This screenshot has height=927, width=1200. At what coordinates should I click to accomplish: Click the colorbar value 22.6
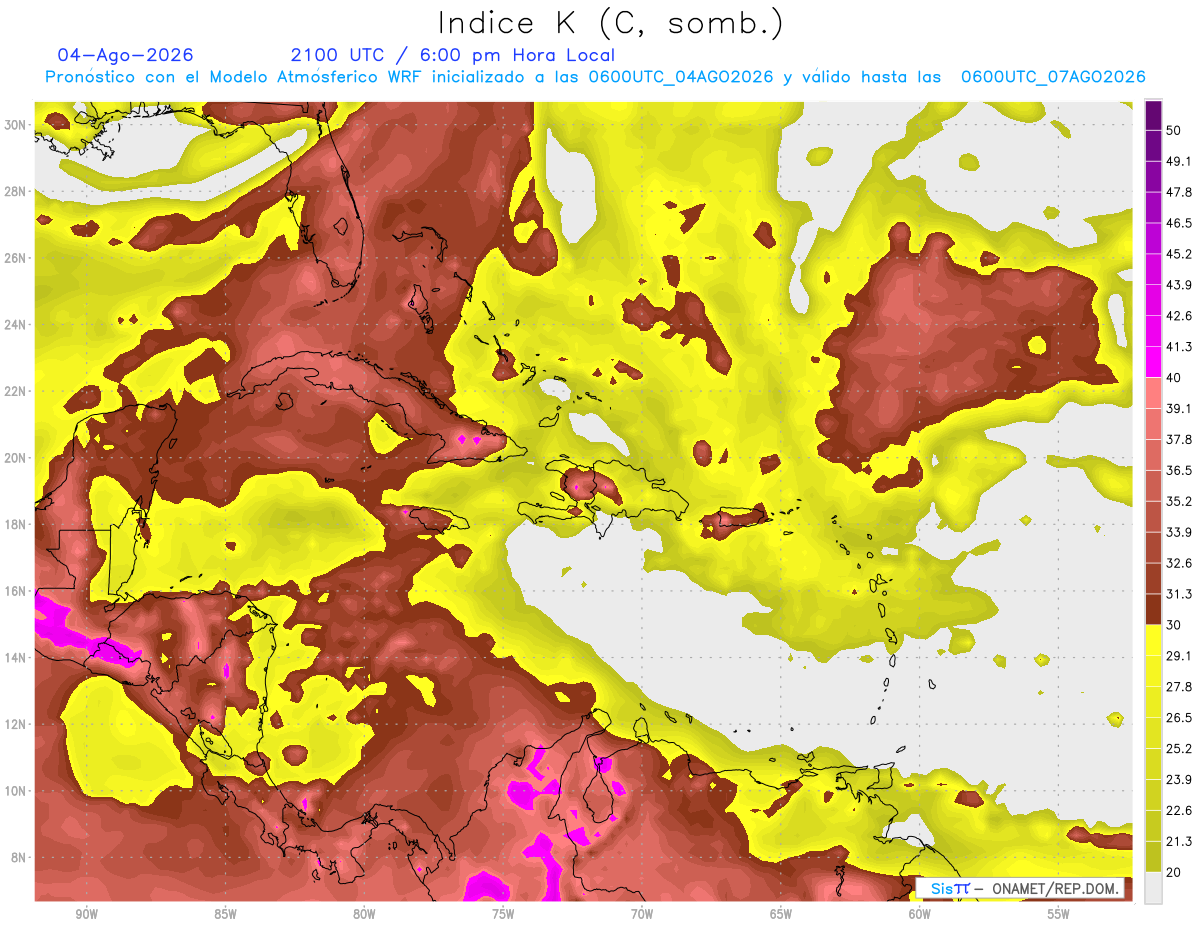click(x=1178, y=810)
